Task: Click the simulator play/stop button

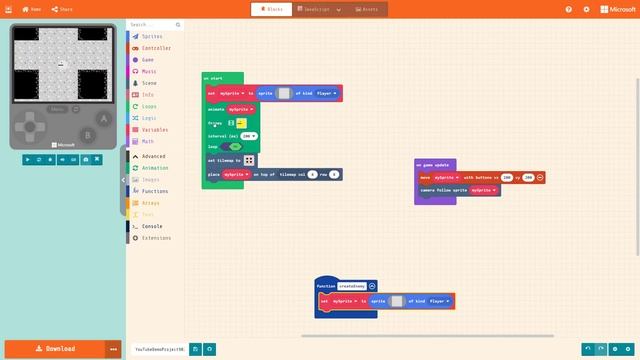Action: point(28,160)
